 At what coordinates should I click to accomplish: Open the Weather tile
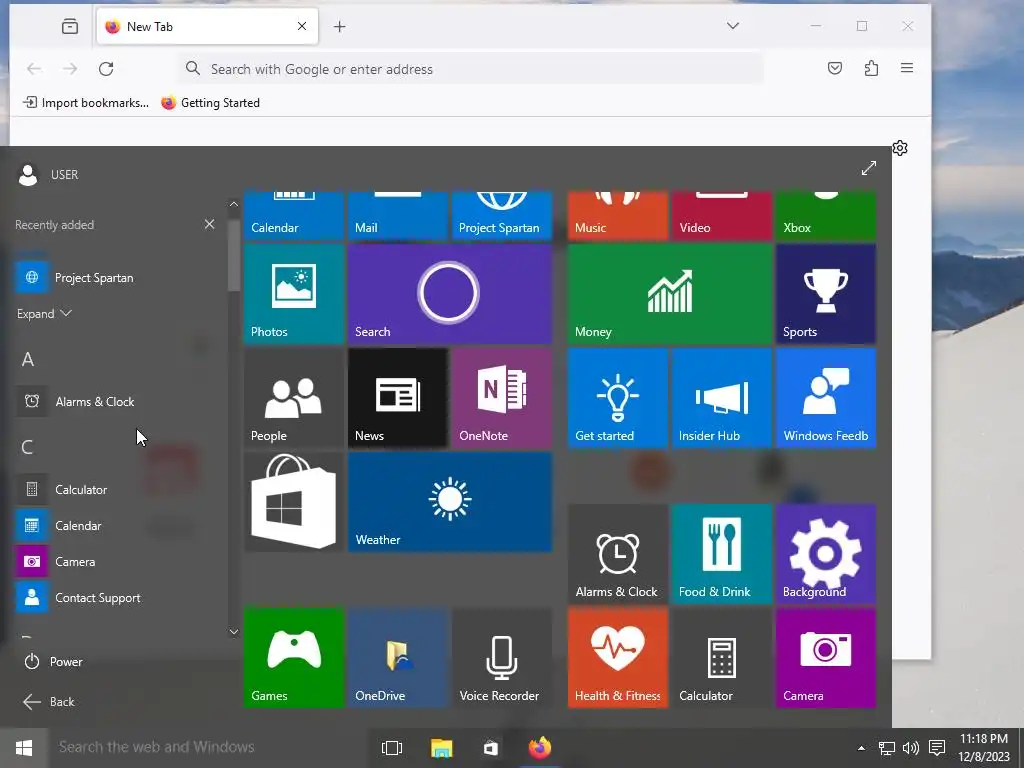449,502
